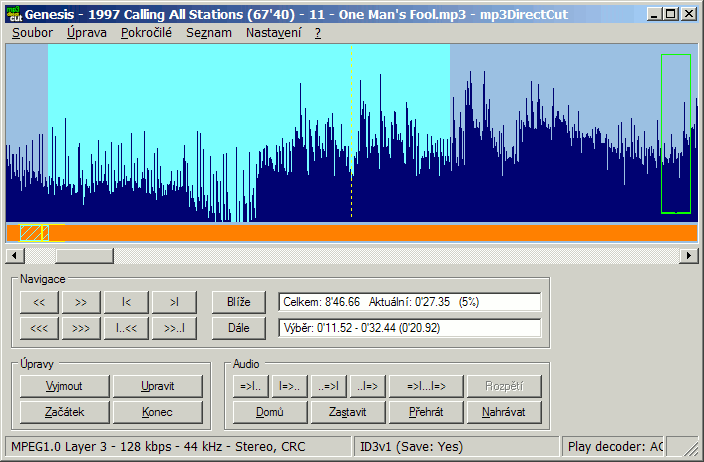Click the |..<< navigation button
The image size is (704, 462).
126,328
